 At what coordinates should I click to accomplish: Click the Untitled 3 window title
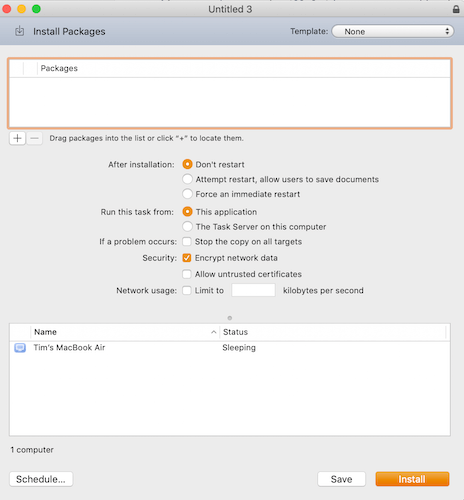click(230, 9)
